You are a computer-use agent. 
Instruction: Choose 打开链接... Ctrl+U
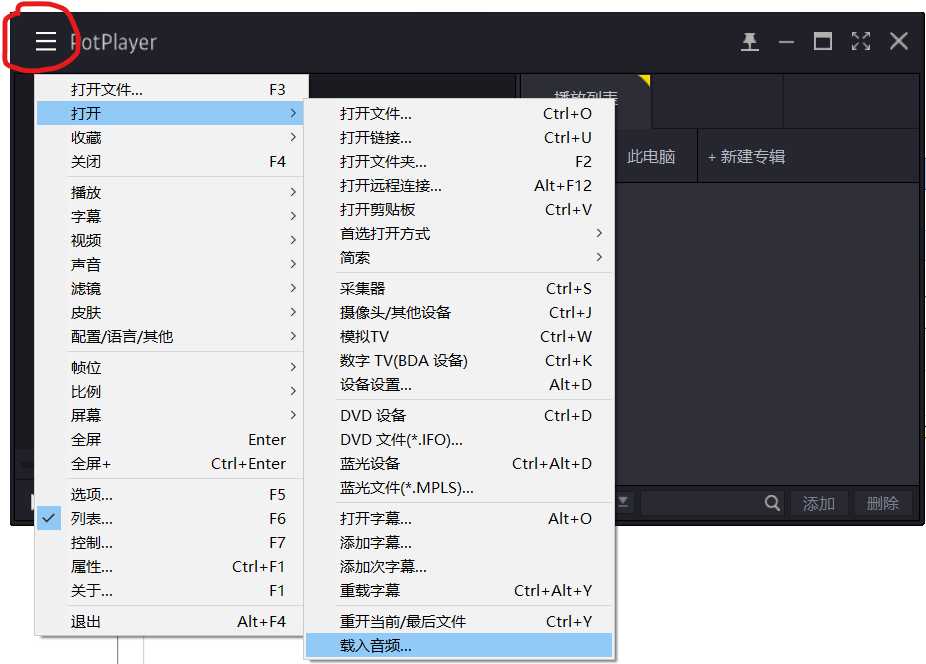pos(459,138)
